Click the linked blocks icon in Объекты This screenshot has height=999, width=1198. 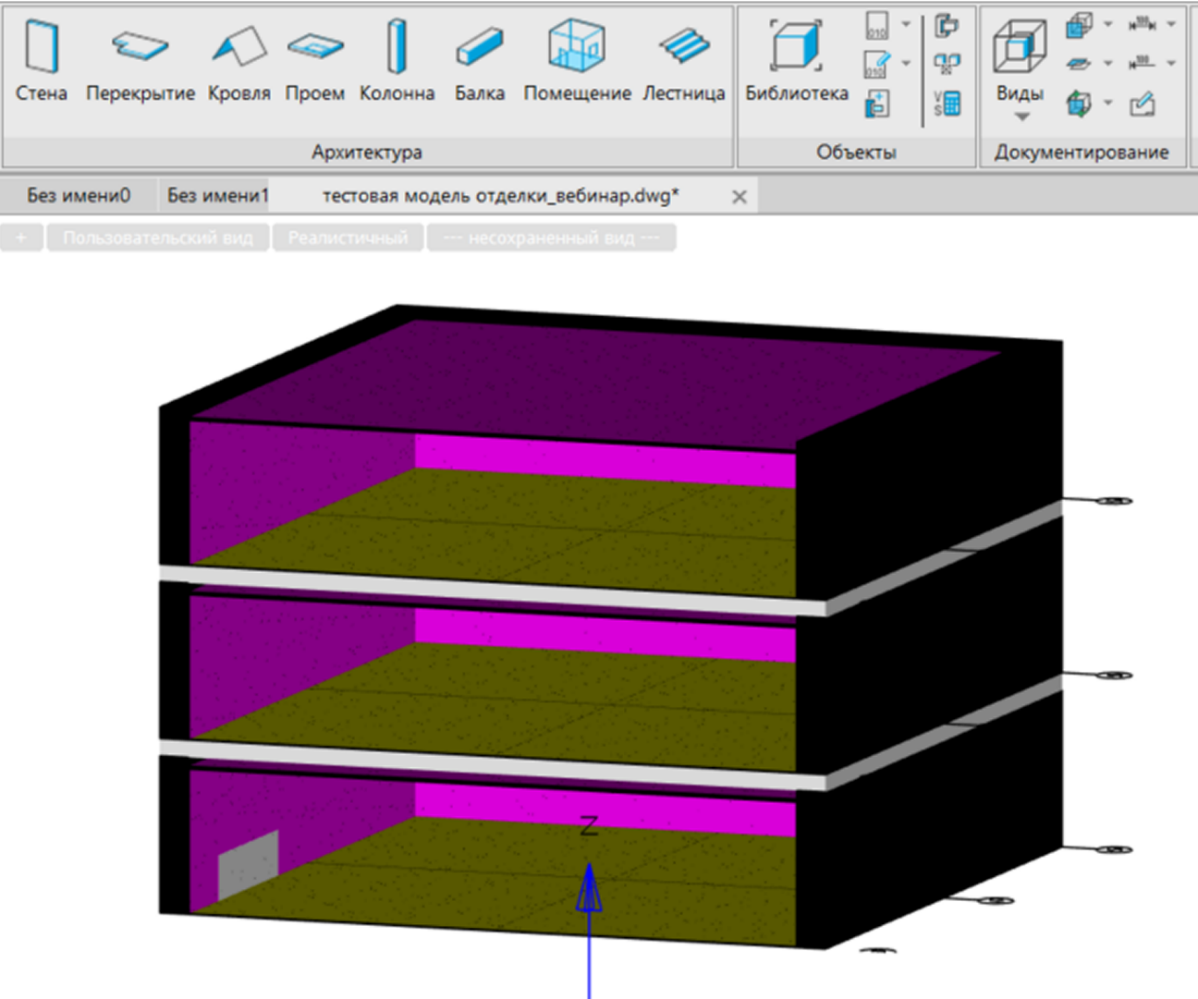coord(947,64)
